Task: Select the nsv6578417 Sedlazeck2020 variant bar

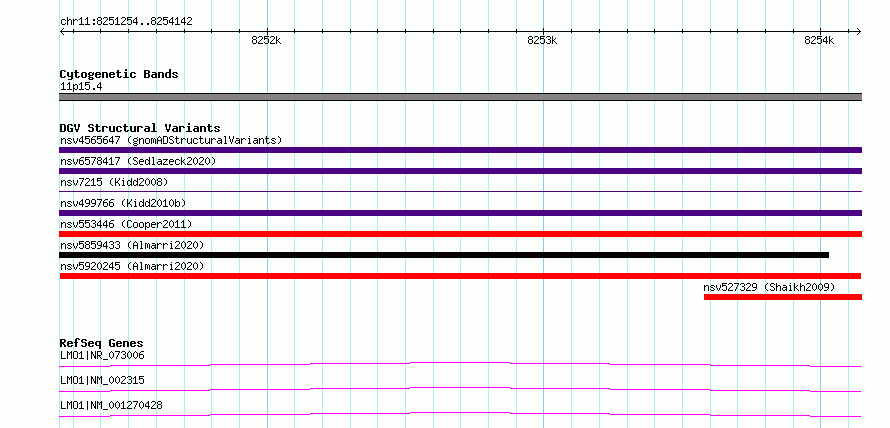Action: point(460,171)
